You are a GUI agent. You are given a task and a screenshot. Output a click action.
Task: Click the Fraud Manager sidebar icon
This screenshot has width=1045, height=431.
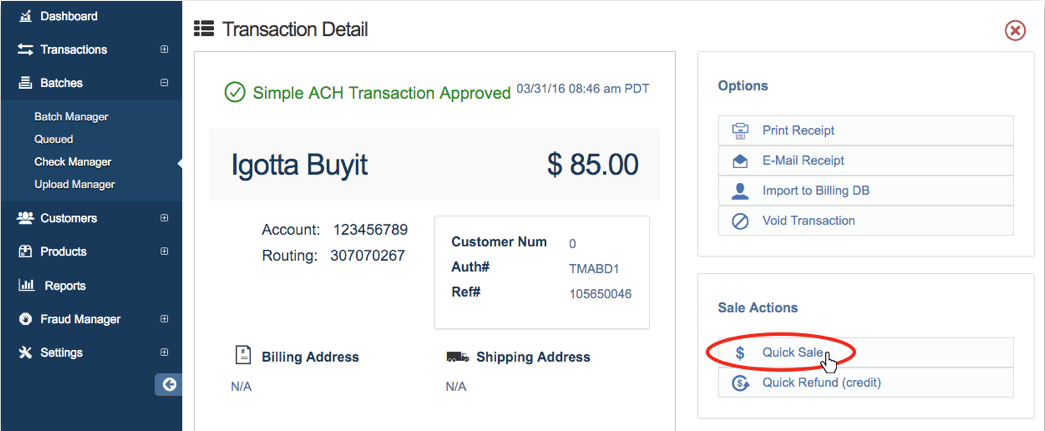point(26,319)
